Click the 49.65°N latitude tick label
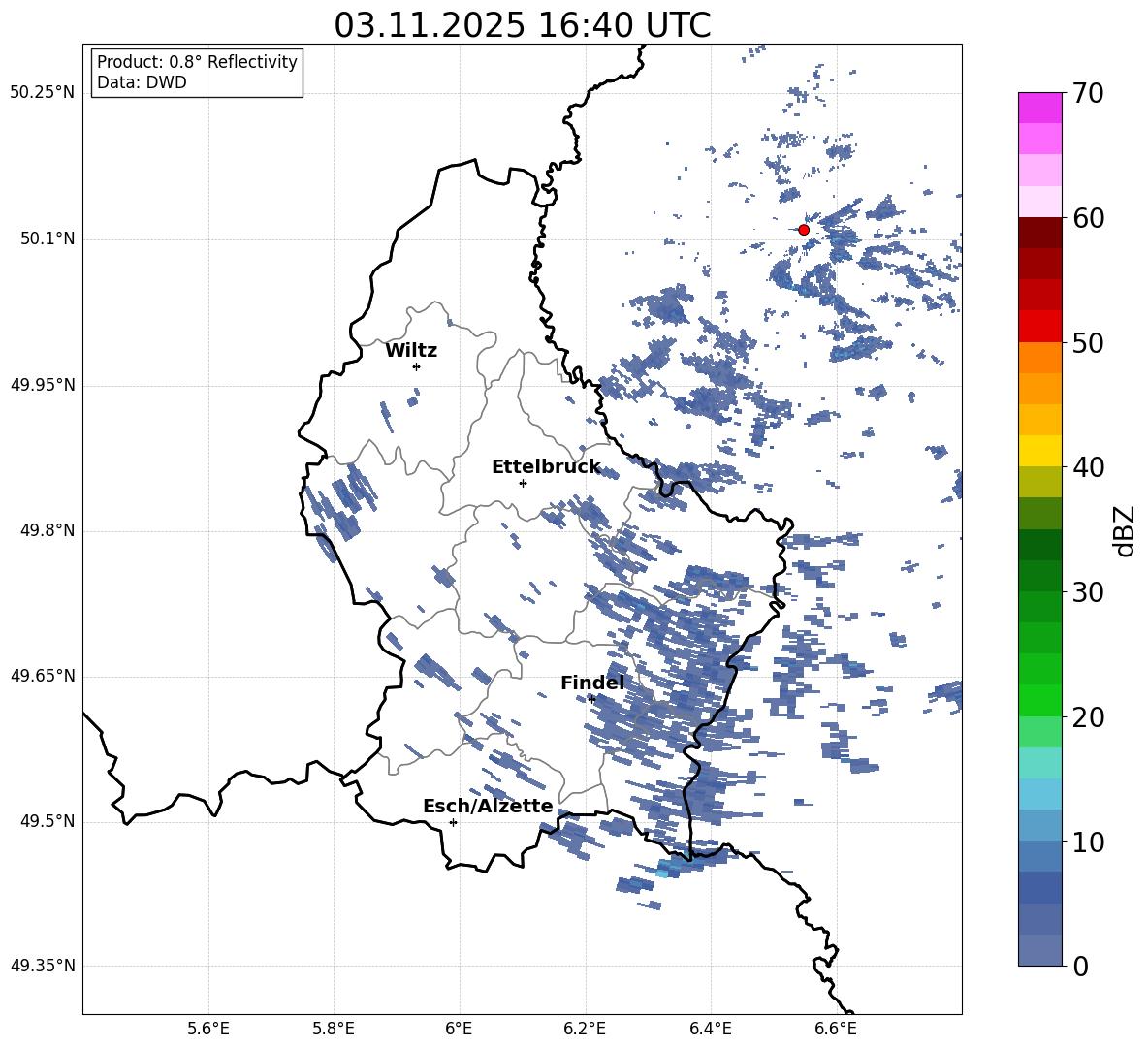The width and height of the screenshot is (1148, 1048). coord(42,676)
